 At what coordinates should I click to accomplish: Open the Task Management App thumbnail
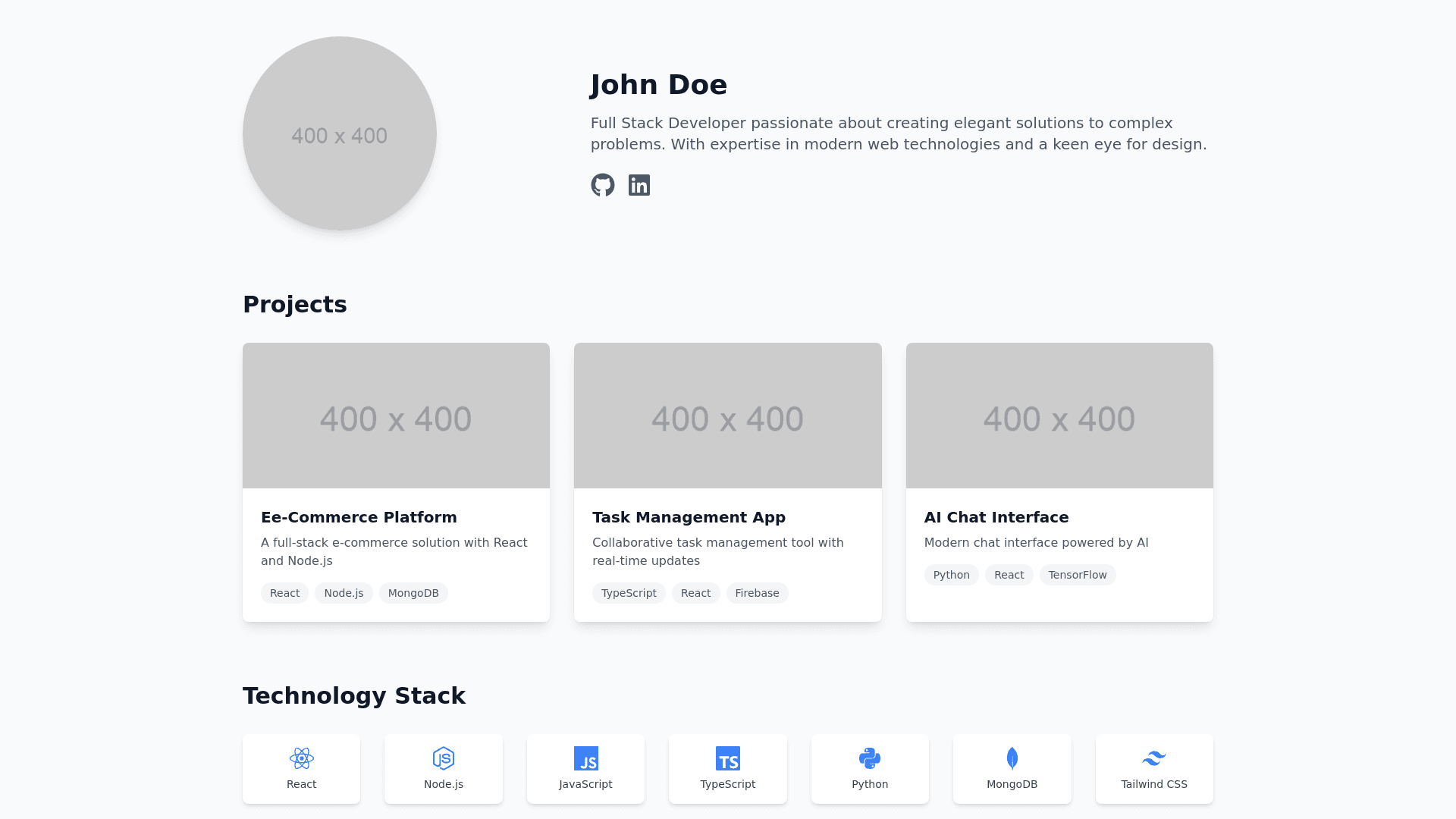point(728,416)
